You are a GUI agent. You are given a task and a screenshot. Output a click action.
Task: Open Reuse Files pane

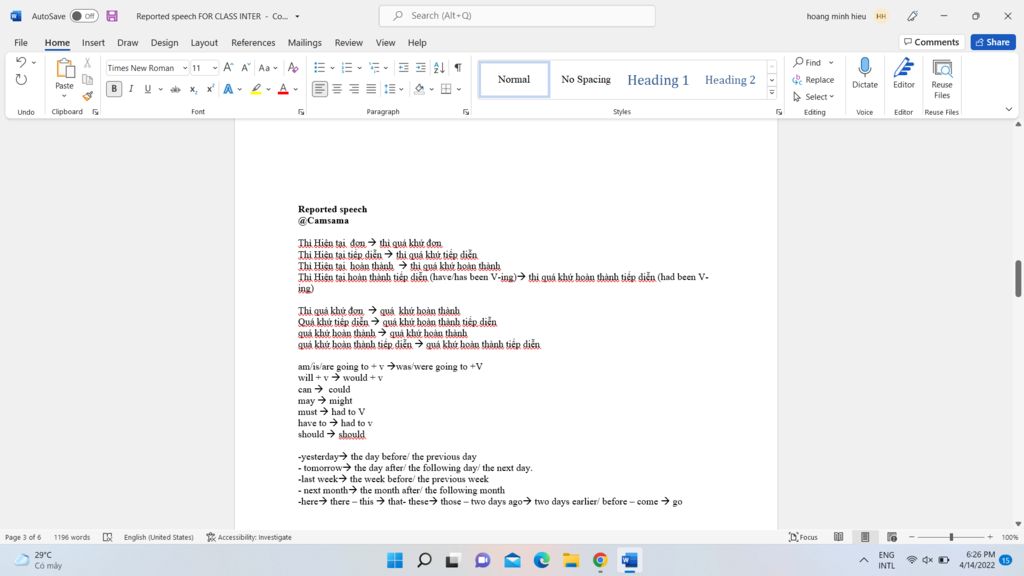(942, 78)
